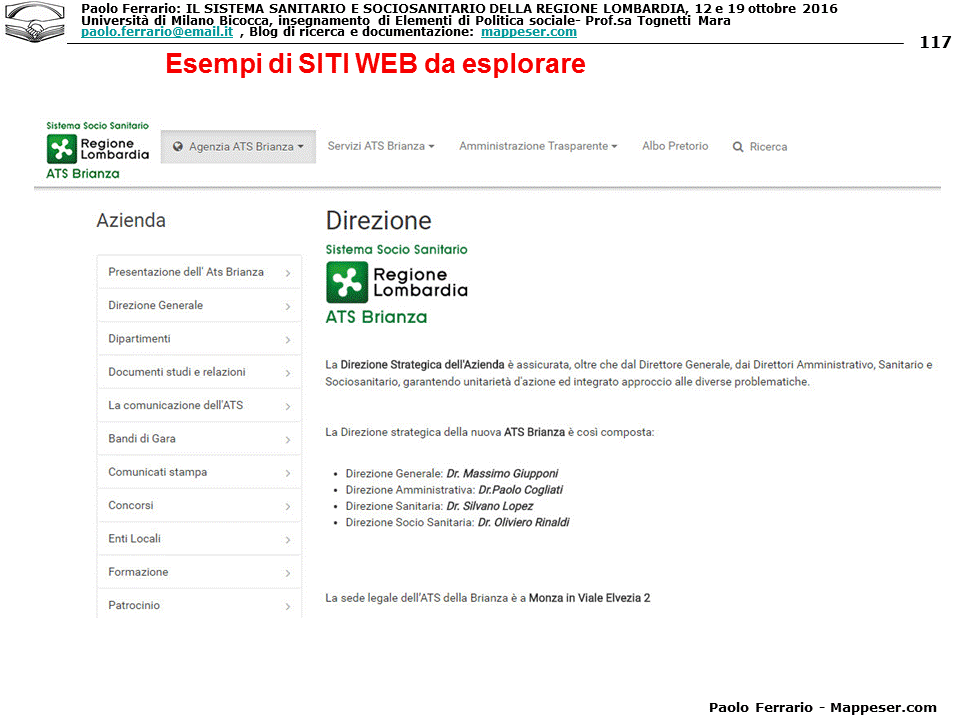Image resolution: width=960 pixels, height=720 pixels.
Task: Click the arrow beside Bandi di Gara
Action: tap(287, 440)
